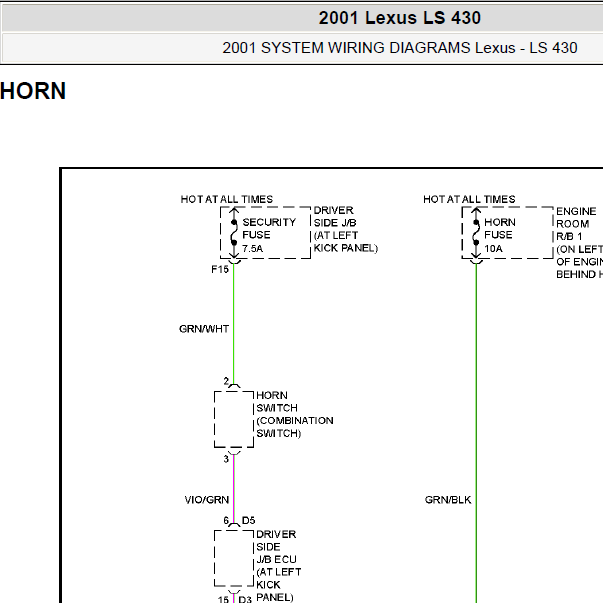Click the Driver Side J/B ECU dashed box
The image size is (603, 603).
tap(234, 558)
